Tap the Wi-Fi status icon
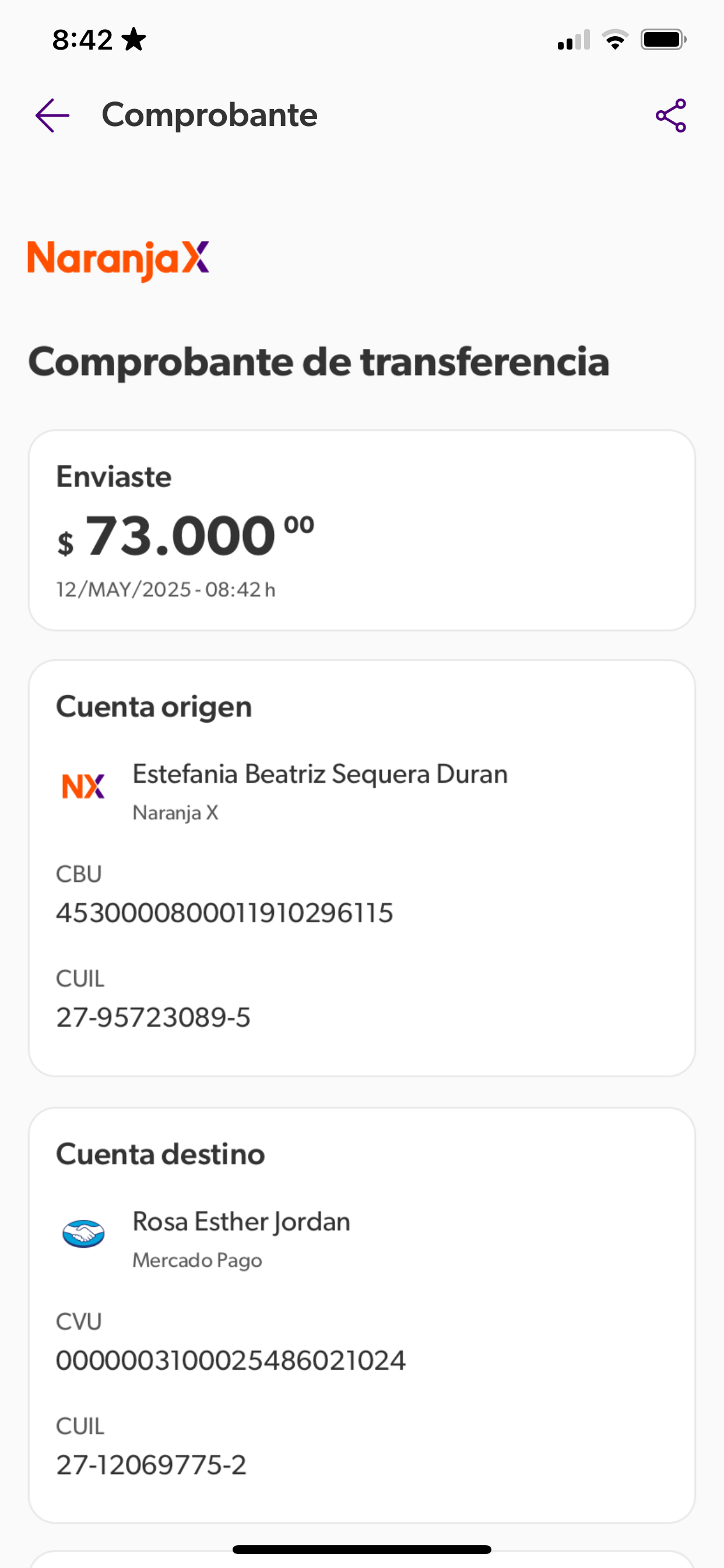Viewport: 724px width, 1568px height. pos(614,40)
